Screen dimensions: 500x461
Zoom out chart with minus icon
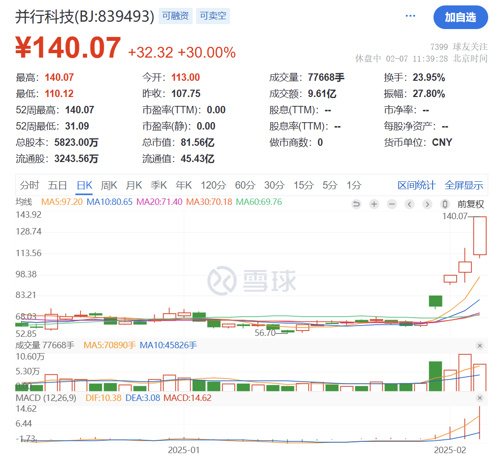392,204
